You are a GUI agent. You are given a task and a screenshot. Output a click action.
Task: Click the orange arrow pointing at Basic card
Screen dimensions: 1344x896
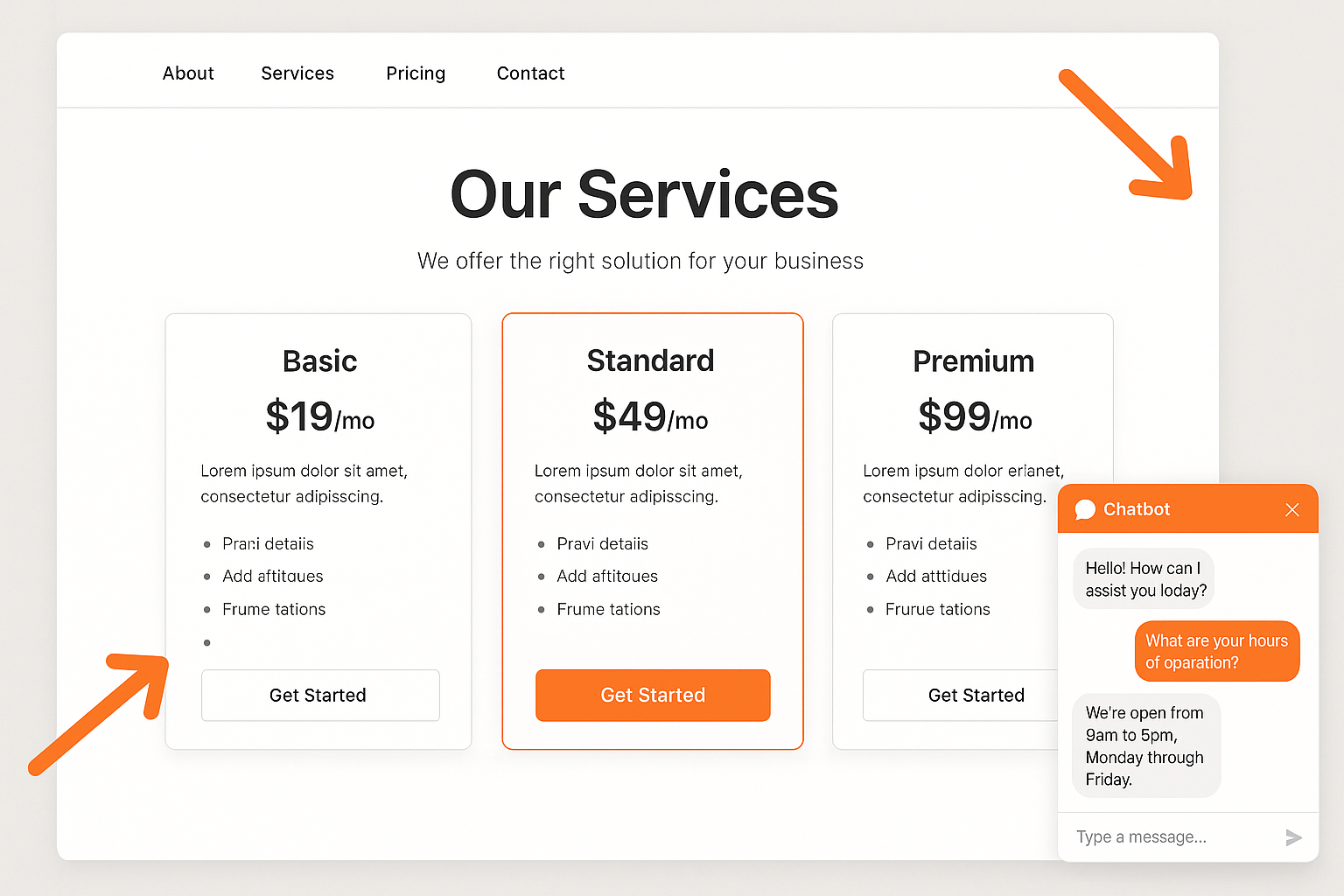pyautogui.click(x=99, y=712)
